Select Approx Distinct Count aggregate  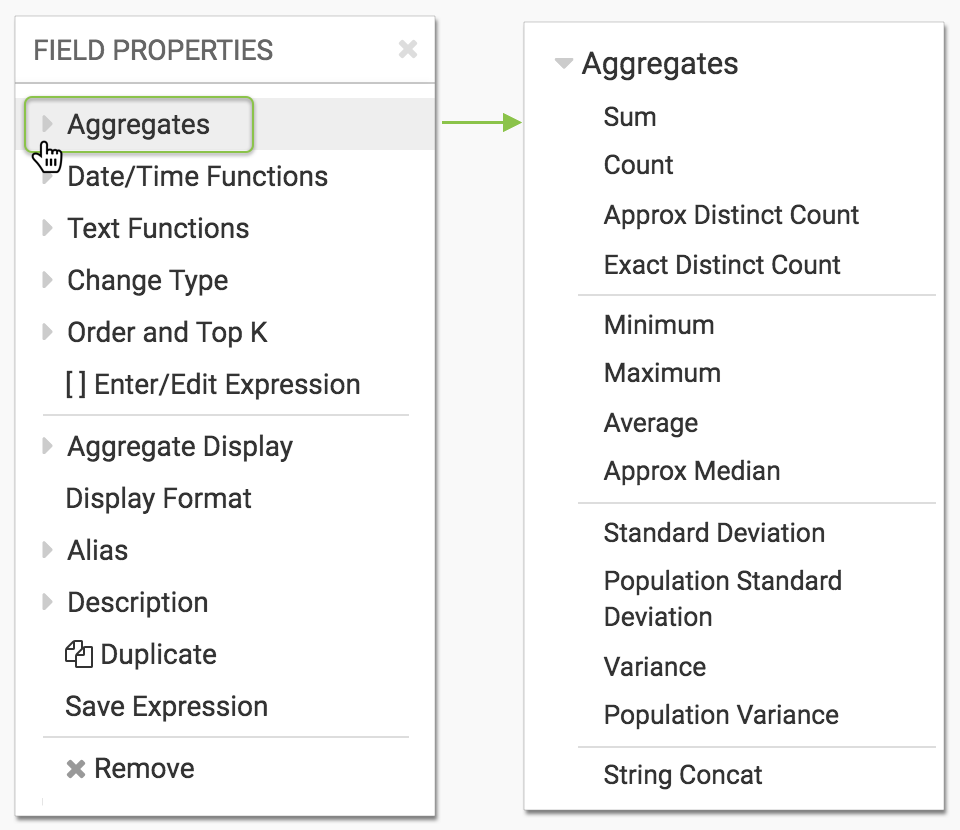[x=731, y=215]
